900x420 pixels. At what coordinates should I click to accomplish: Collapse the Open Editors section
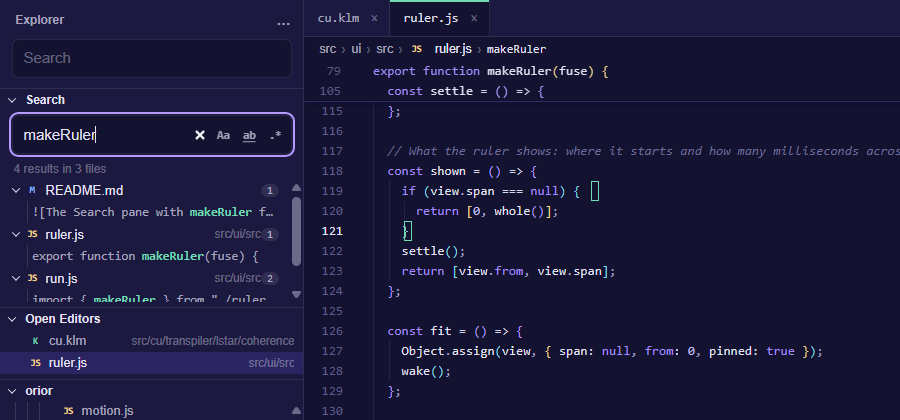[12, 319]
